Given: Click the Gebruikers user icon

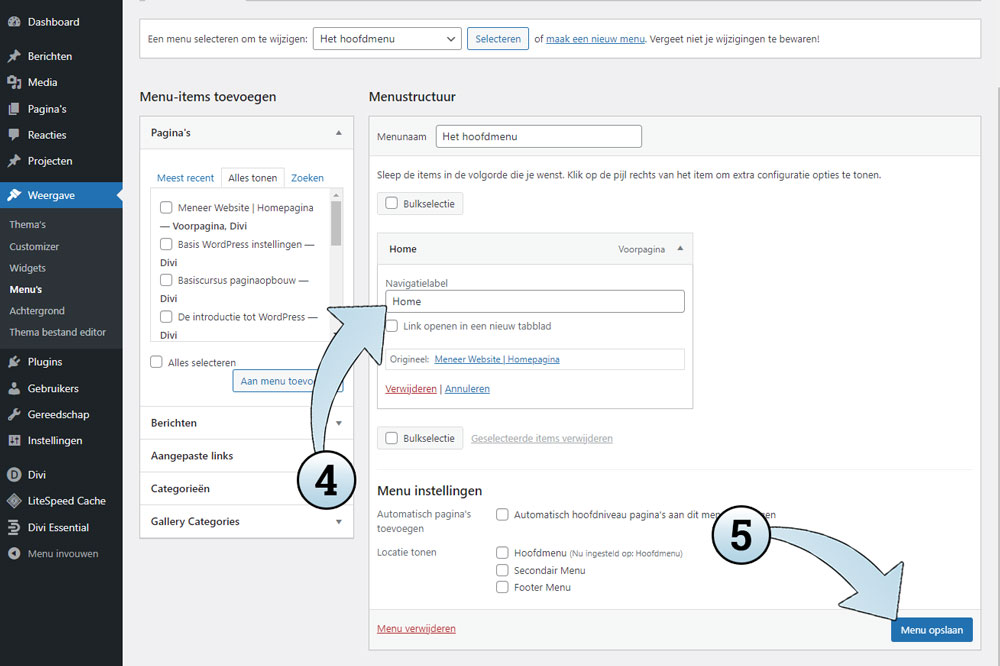Looking at the screenshot, I should tap(14, 388).
